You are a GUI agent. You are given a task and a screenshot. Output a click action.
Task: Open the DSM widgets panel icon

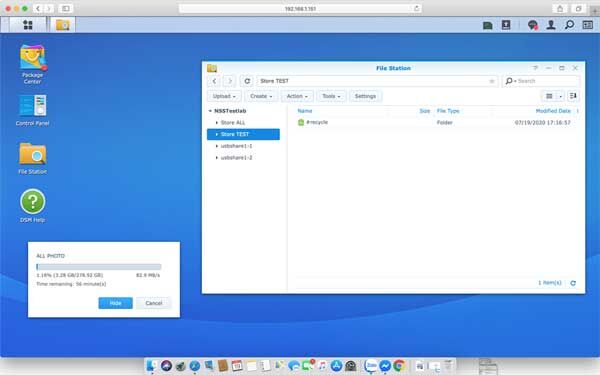point(587,25)
